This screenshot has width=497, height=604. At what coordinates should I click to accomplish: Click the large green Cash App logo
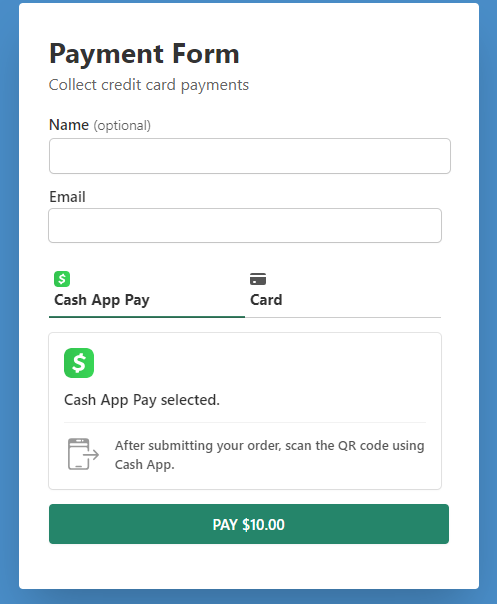pyautogui.click(x=79, y=363)
